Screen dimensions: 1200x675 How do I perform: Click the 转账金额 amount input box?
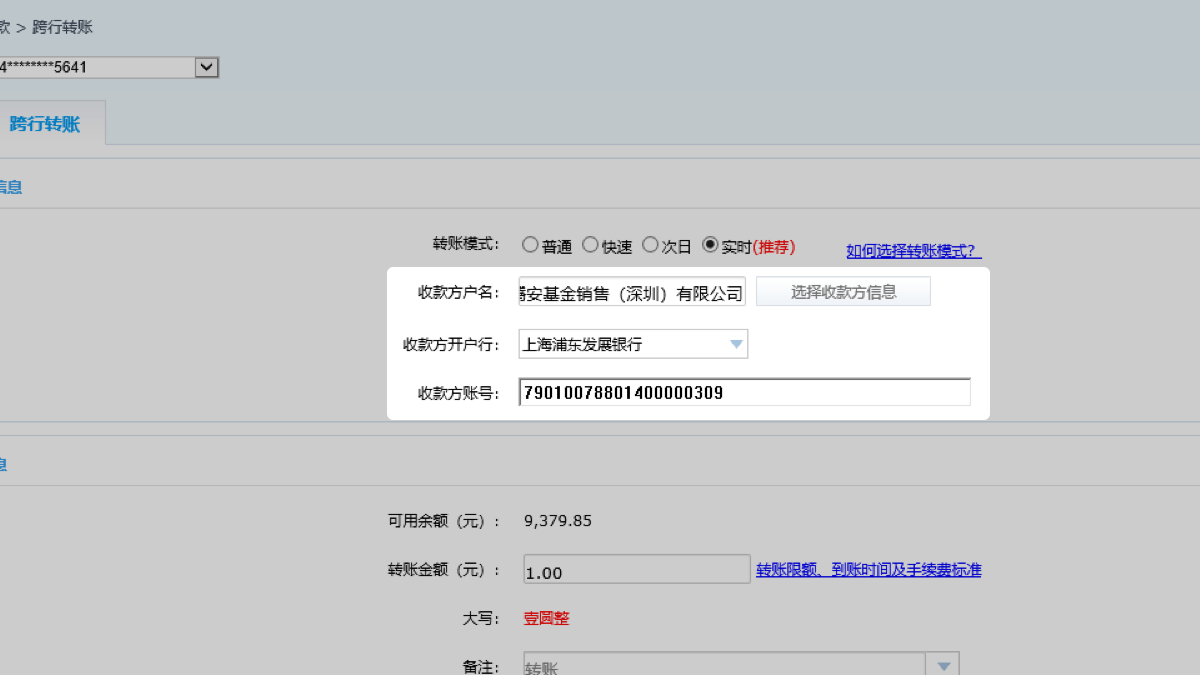(x=636, y=570)
